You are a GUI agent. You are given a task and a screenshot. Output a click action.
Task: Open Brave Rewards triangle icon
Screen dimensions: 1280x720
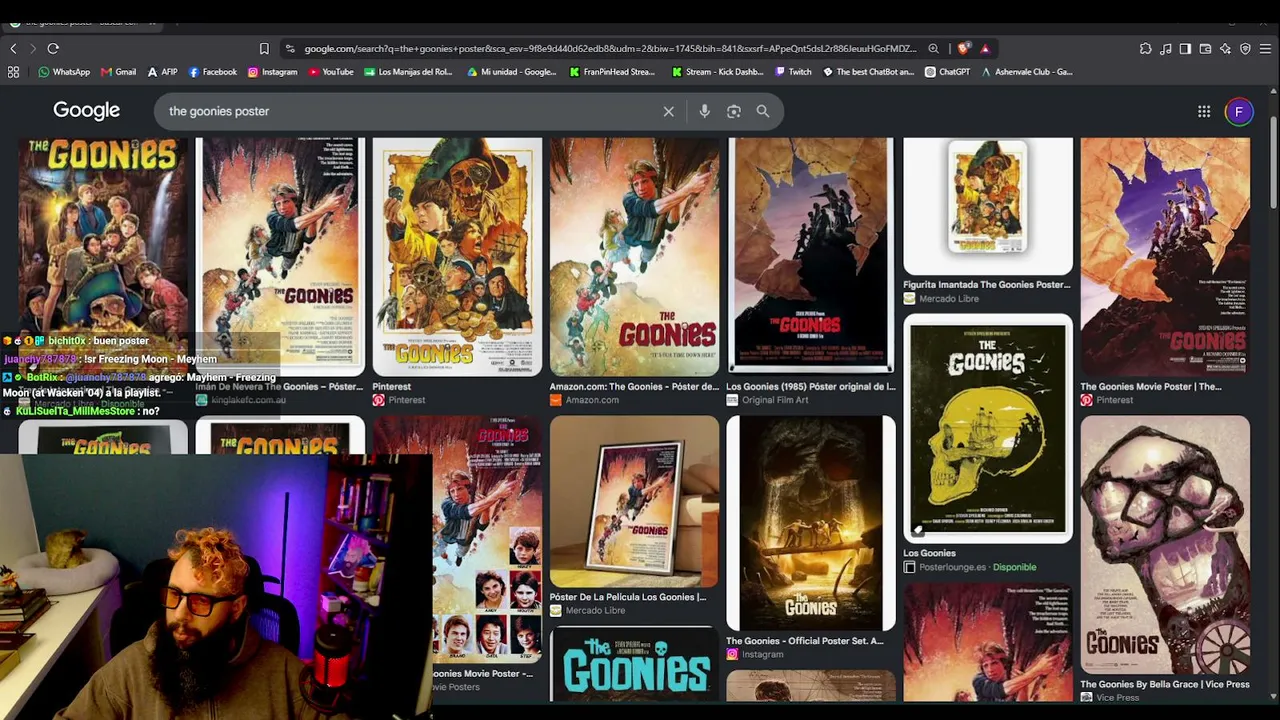985,48
